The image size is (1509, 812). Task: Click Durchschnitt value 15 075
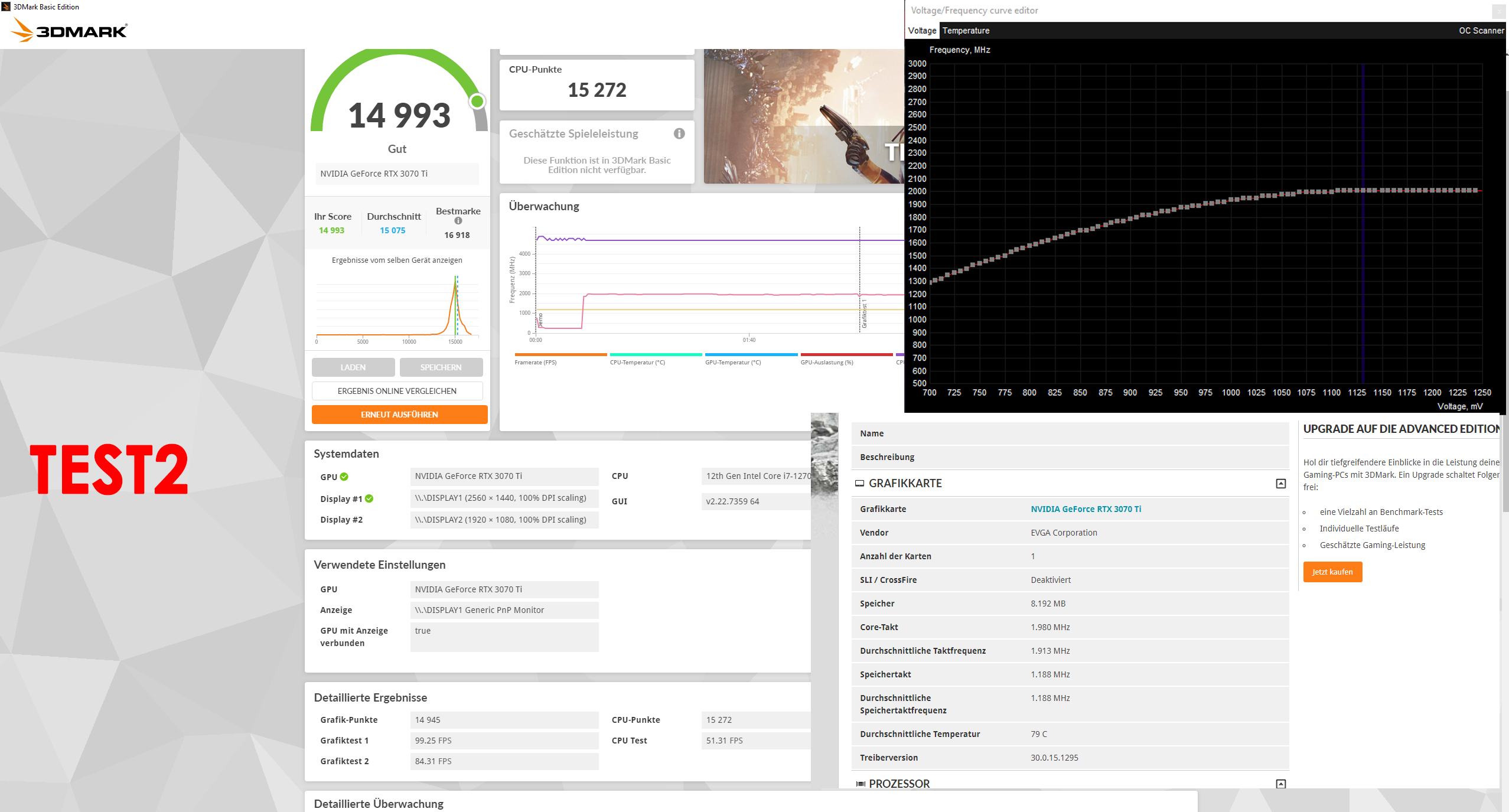tap(393, 230)
